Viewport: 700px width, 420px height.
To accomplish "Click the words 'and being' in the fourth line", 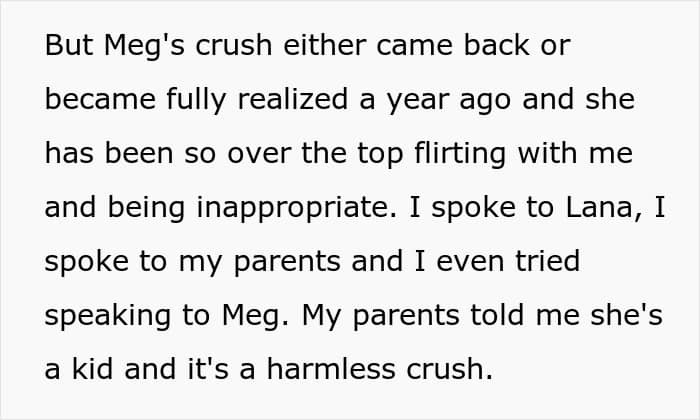I will tap(115, 209).
